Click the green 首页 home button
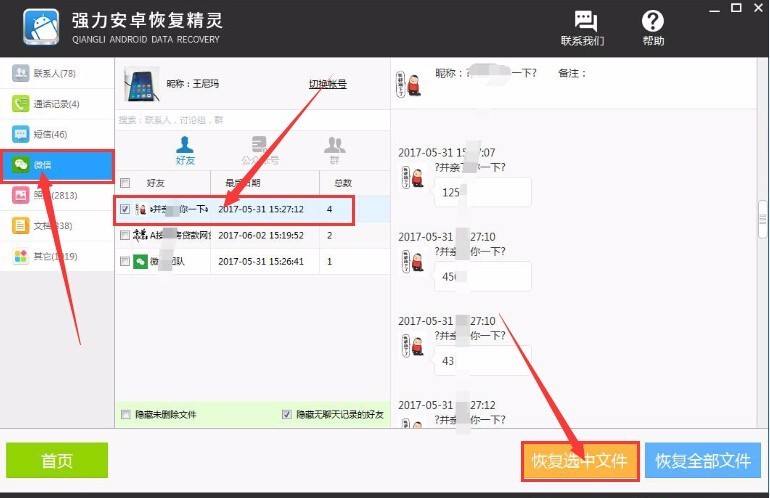The height and width of the screenshot is (498, 770). point(57,460)
